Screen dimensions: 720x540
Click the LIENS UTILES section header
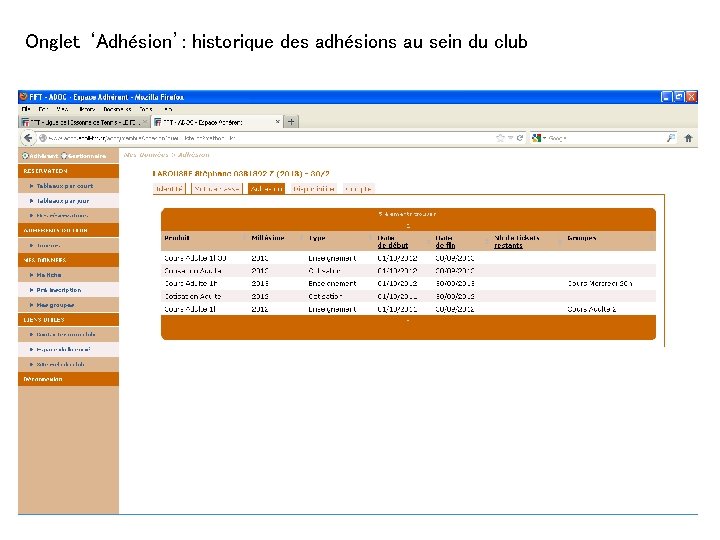pyautogui.click(x=68, y=320)
